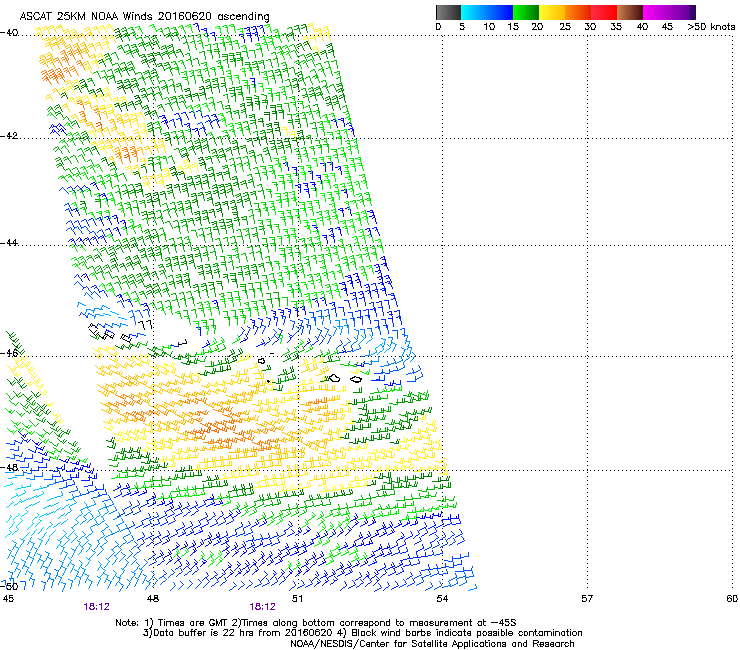The width and height of the screenshot is (740, 650).
Task: Click the black island outline near 51.7E 46.4S
Action: pyautogui.click(x=334, y=378)
